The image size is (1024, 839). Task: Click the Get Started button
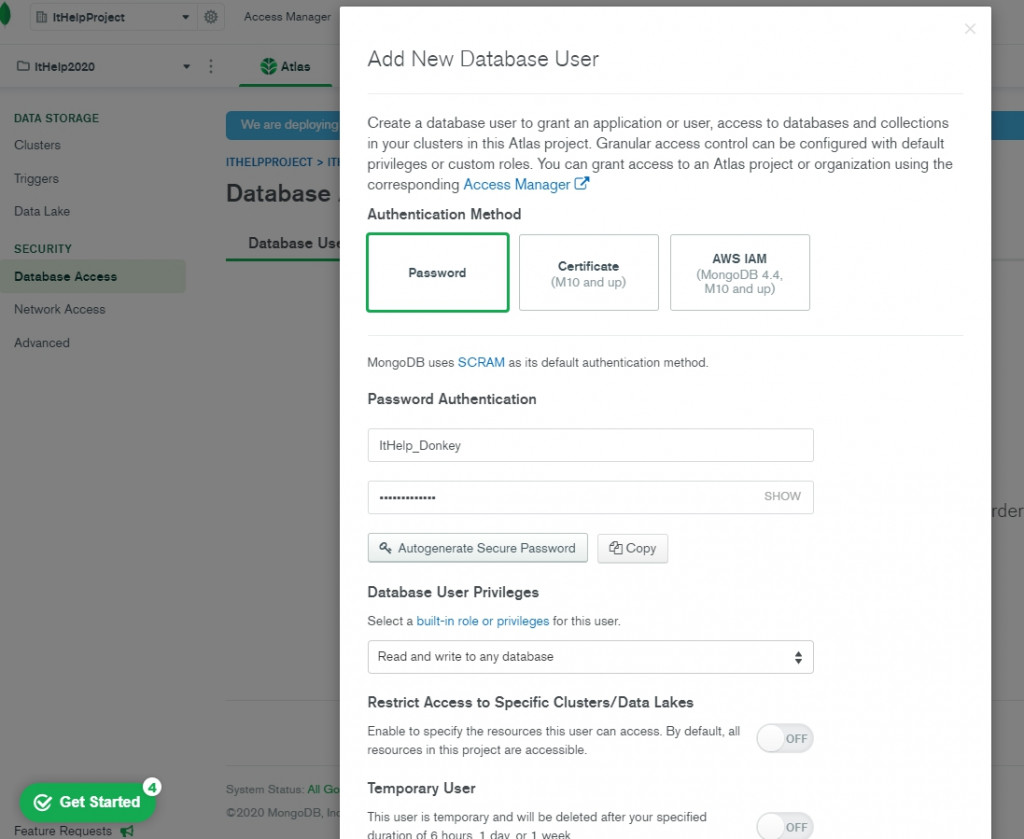click(x=88, y=802)
